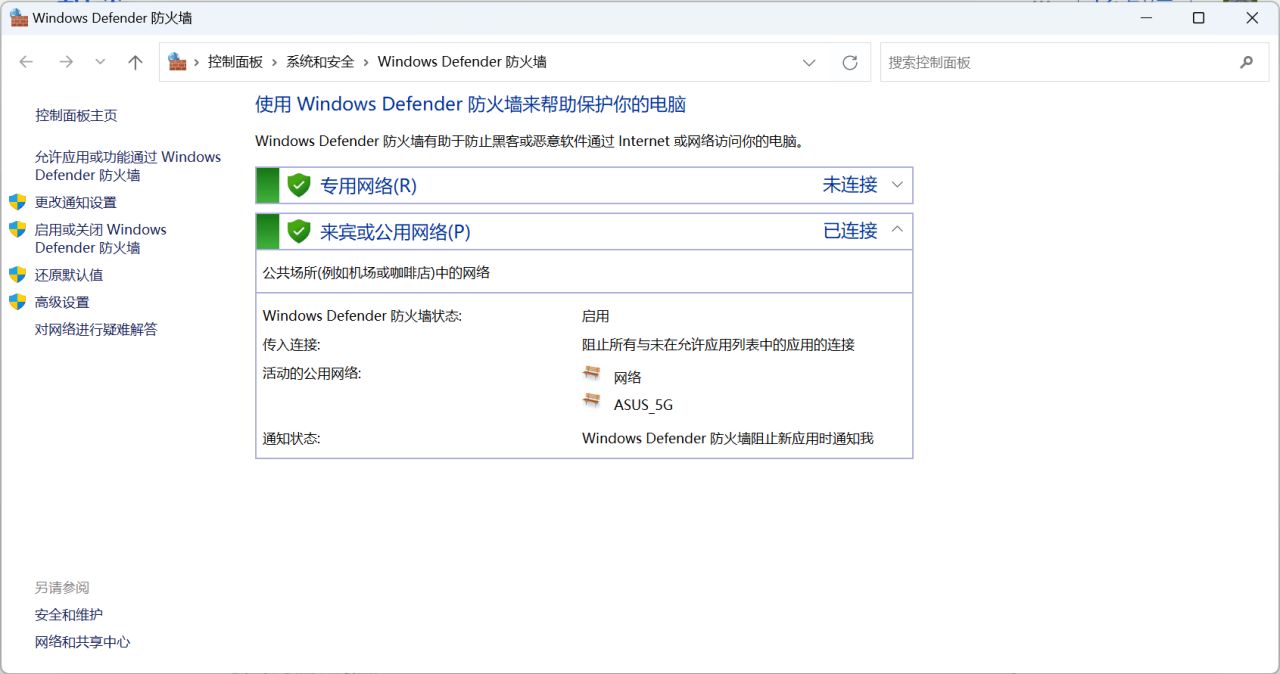
Task: Select the 网络 network name
Action: click(x=627, y=377)
